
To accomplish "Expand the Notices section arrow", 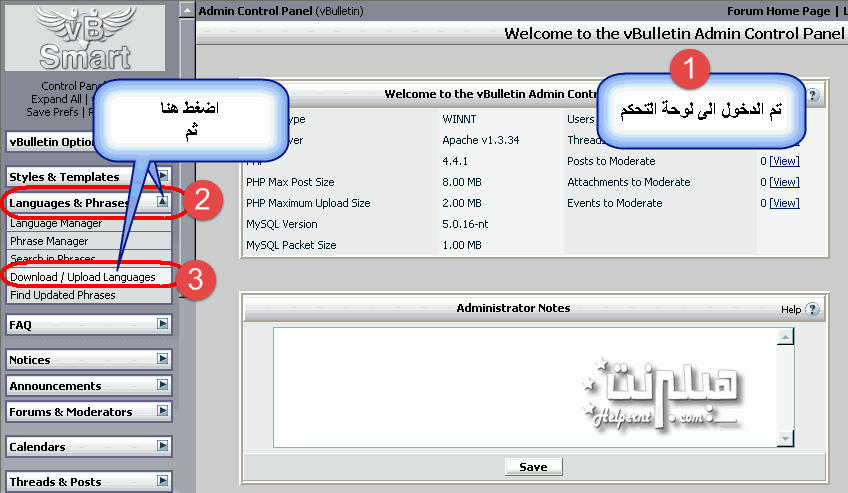I will coord(163,358).
